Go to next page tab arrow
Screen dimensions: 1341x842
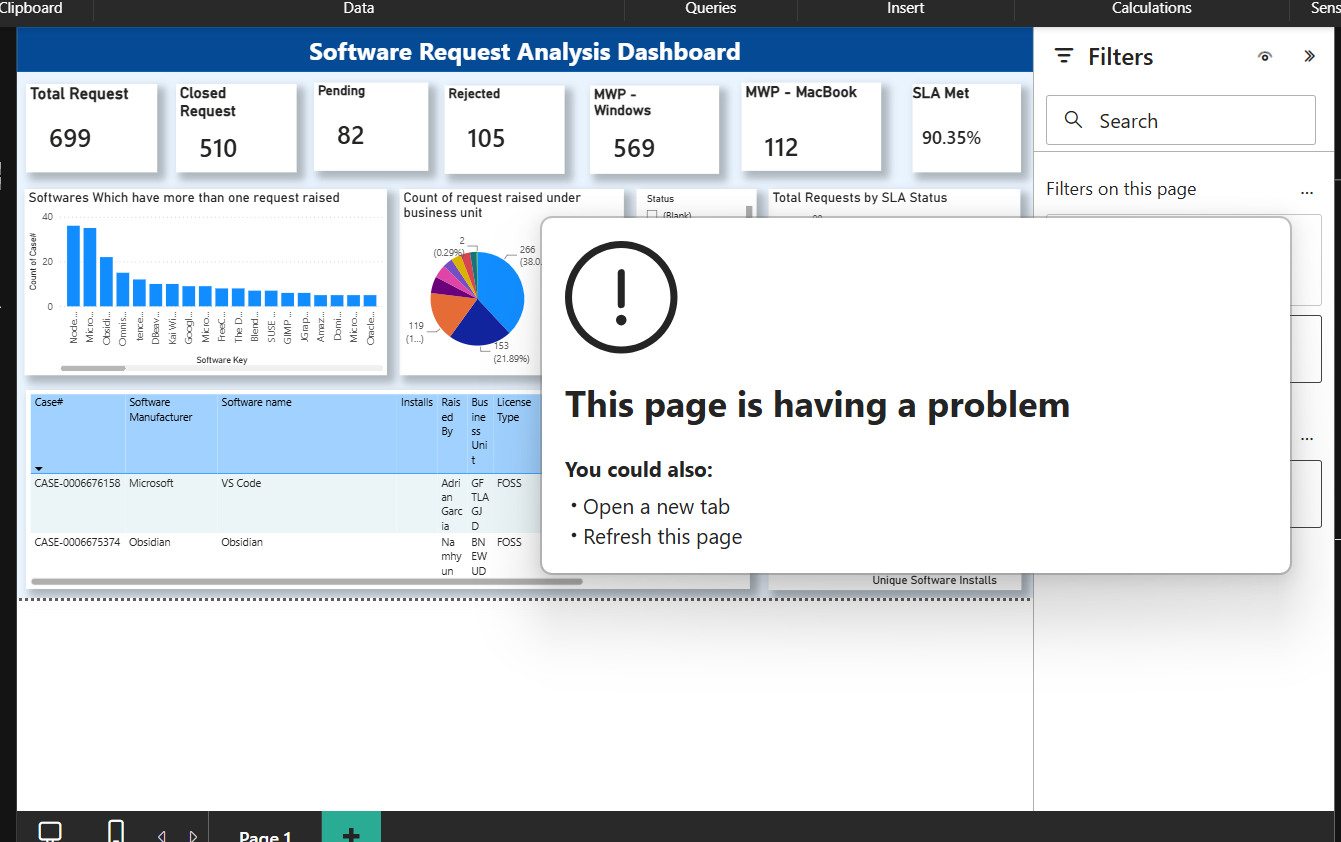(x=193, y=836)
